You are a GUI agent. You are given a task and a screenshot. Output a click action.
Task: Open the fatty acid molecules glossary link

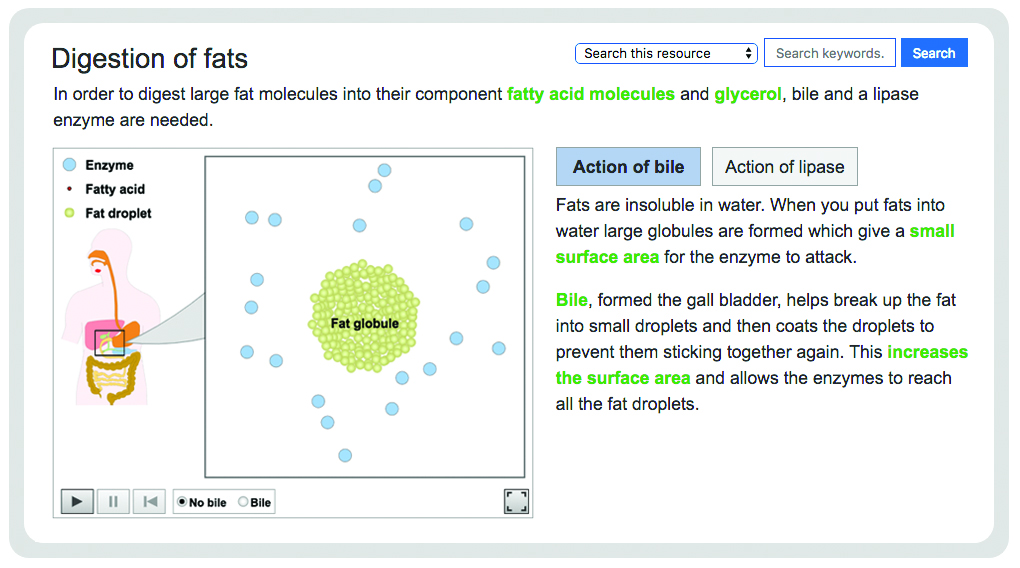[x=591, y=94]
